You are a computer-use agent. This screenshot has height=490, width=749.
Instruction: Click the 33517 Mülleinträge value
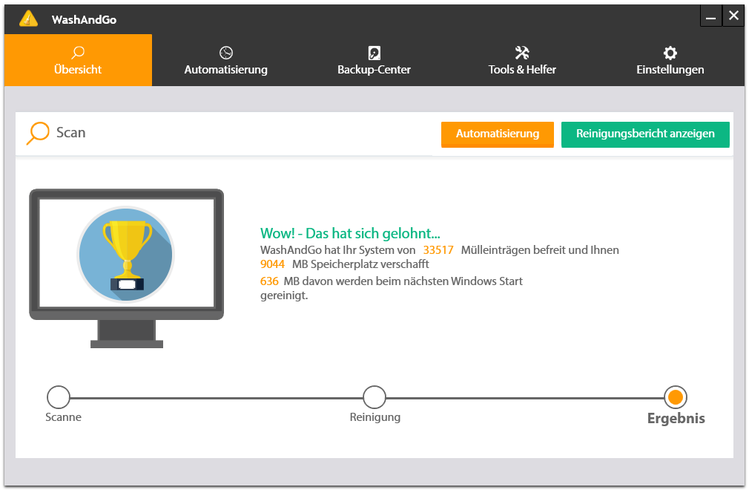438,250
